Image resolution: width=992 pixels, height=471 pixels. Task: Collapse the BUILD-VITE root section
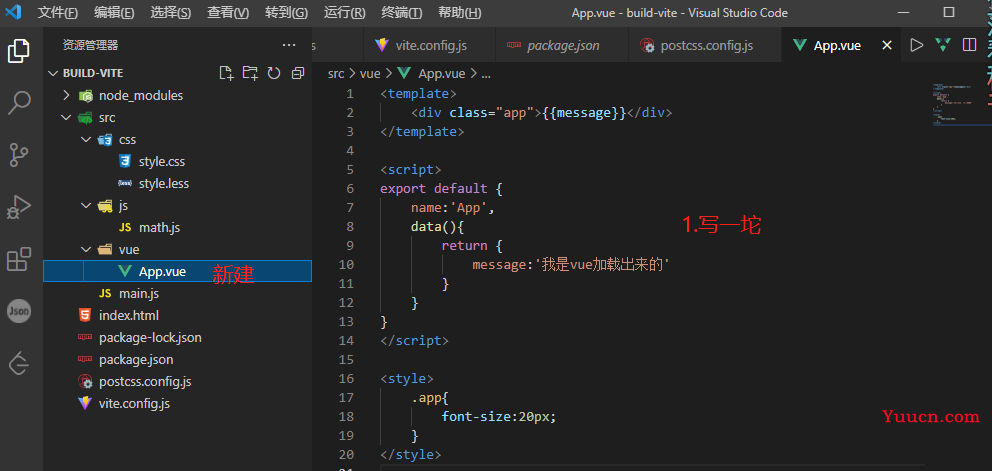pyautogui.click(x=52, y=73)
